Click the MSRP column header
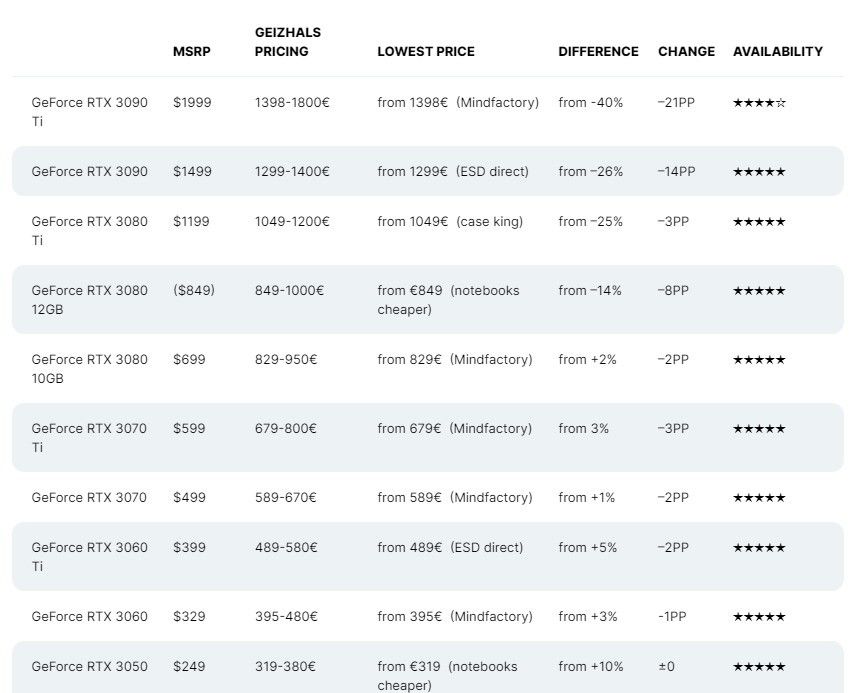 point(192,51)
